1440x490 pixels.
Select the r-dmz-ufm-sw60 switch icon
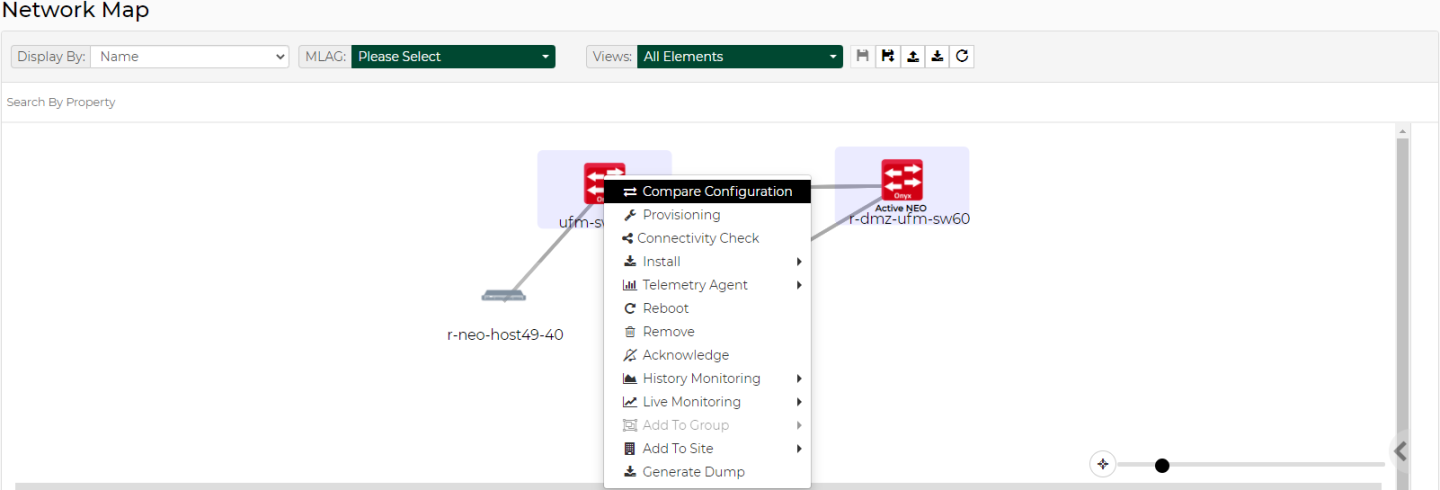[901, 181]
